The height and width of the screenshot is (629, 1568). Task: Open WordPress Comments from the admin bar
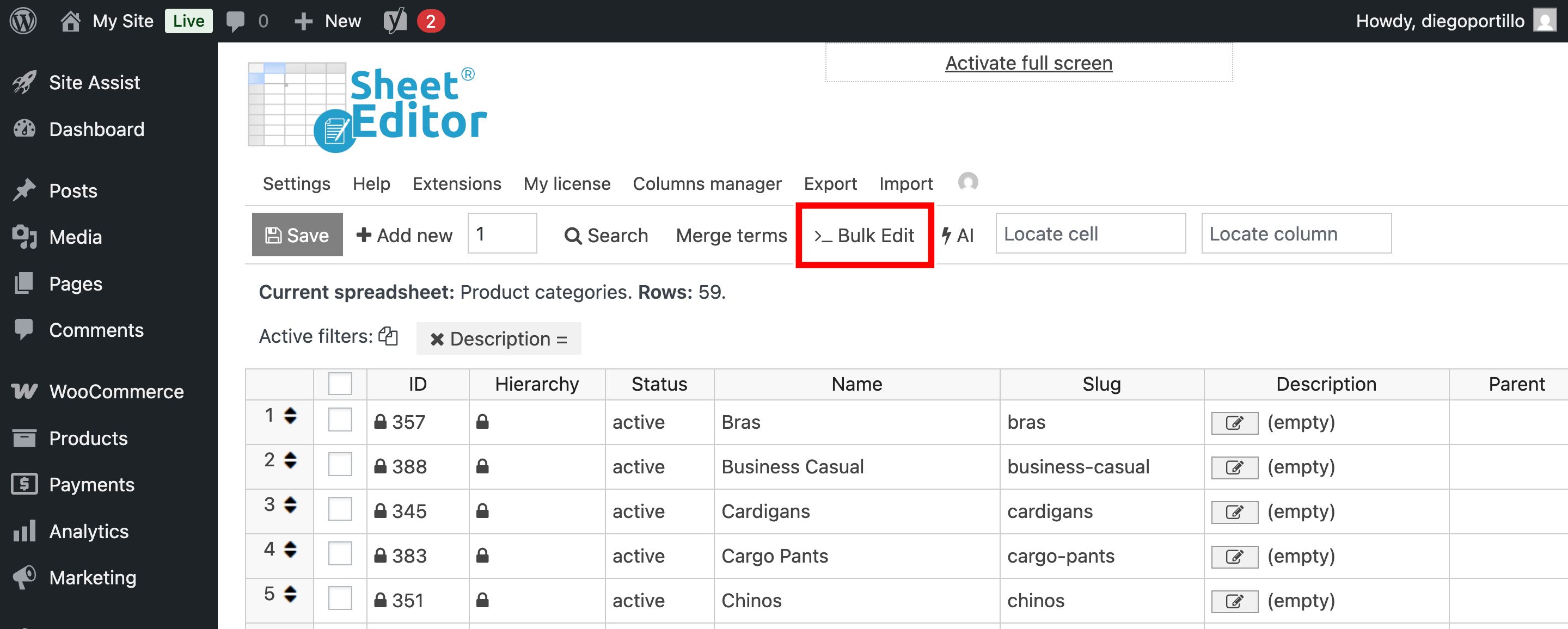tap(237, 20)
